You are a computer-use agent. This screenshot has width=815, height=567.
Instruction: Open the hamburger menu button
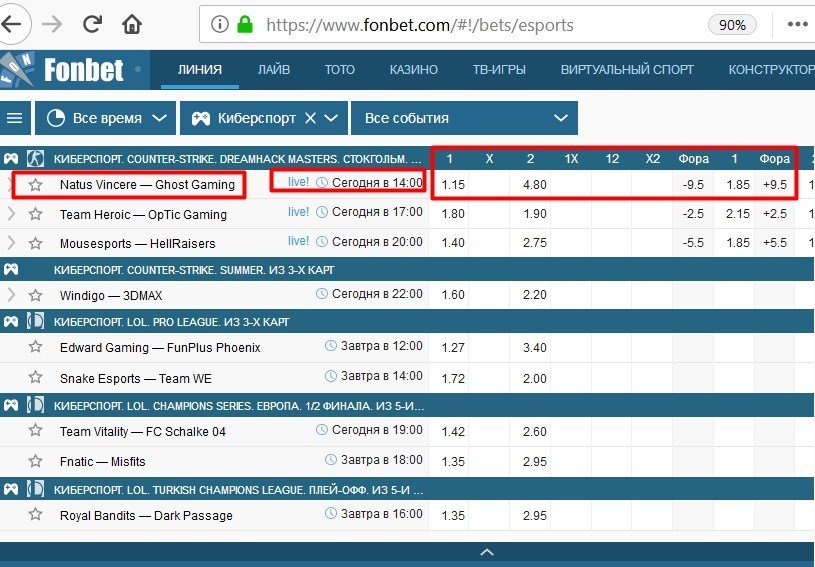tap(15, 118)
